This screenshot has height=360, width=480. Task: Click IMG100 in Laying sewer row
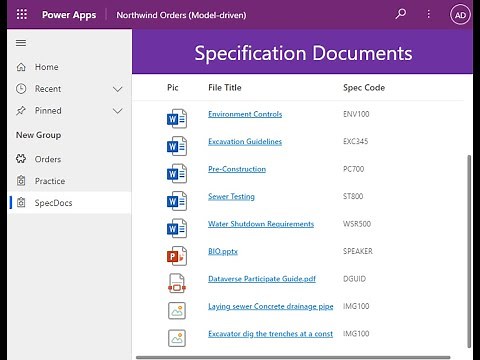(356, 306)
